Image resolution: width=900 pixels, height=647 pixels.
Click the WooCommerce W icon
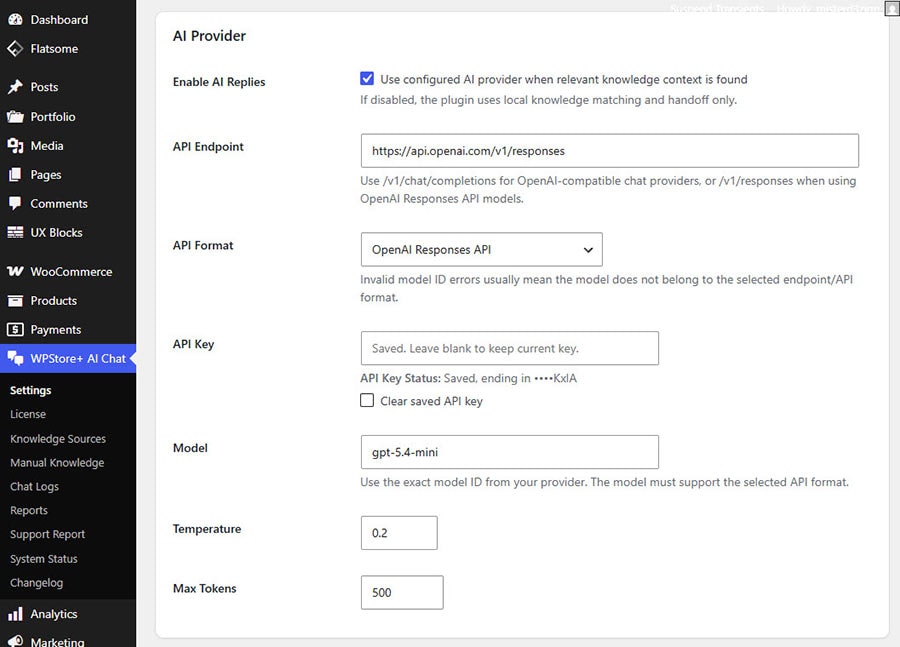(x=15, y=272)
